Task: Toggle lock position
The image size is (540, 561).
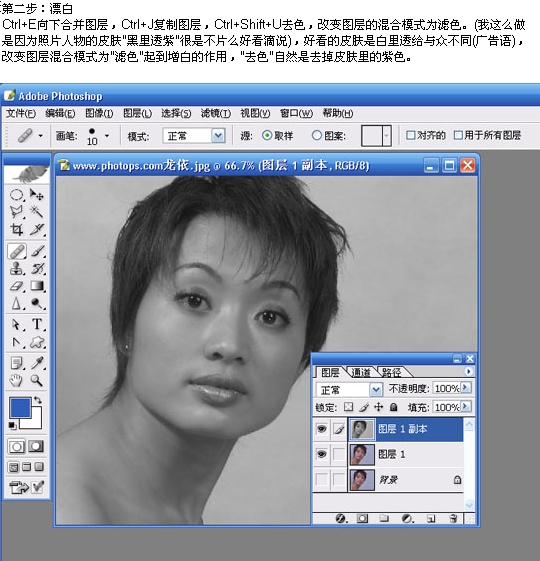Action: pyautogui.click(x=379, y=407)
